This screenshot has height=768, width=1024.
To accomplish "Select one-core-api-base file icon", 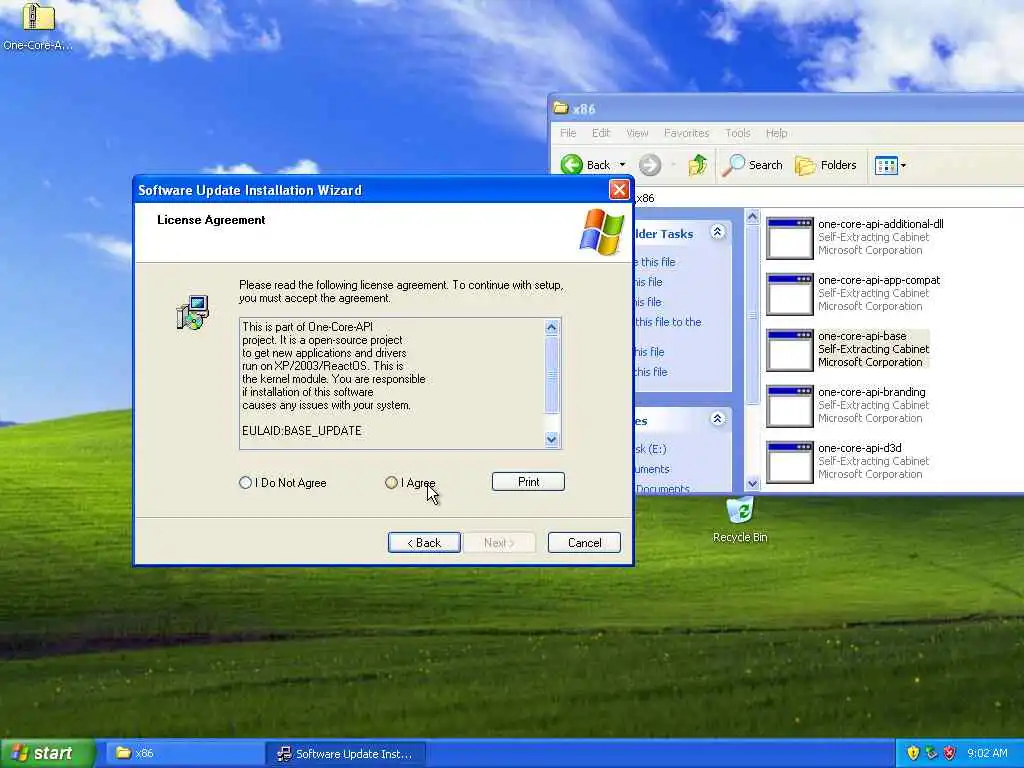I will point(790,351).
